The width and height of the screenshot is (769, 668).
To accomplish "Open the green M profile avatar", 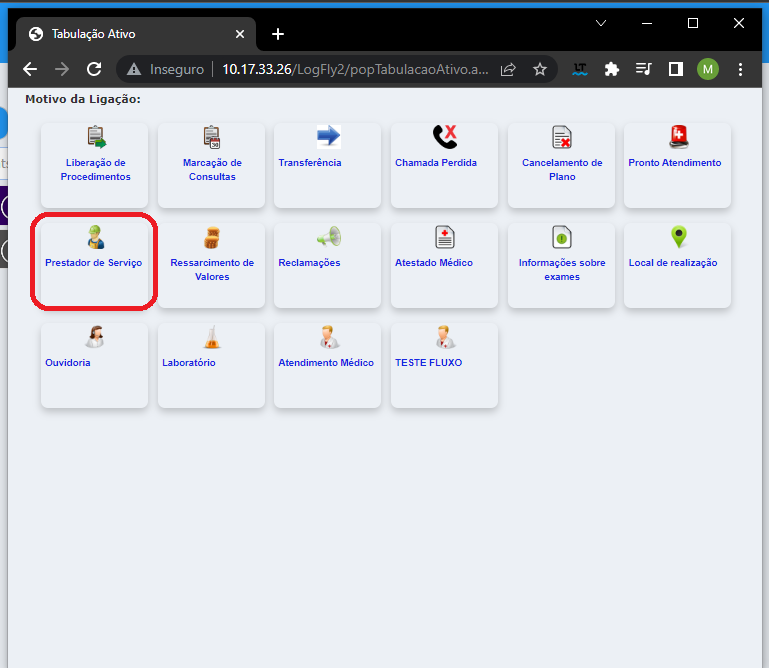I will (708, 69).
